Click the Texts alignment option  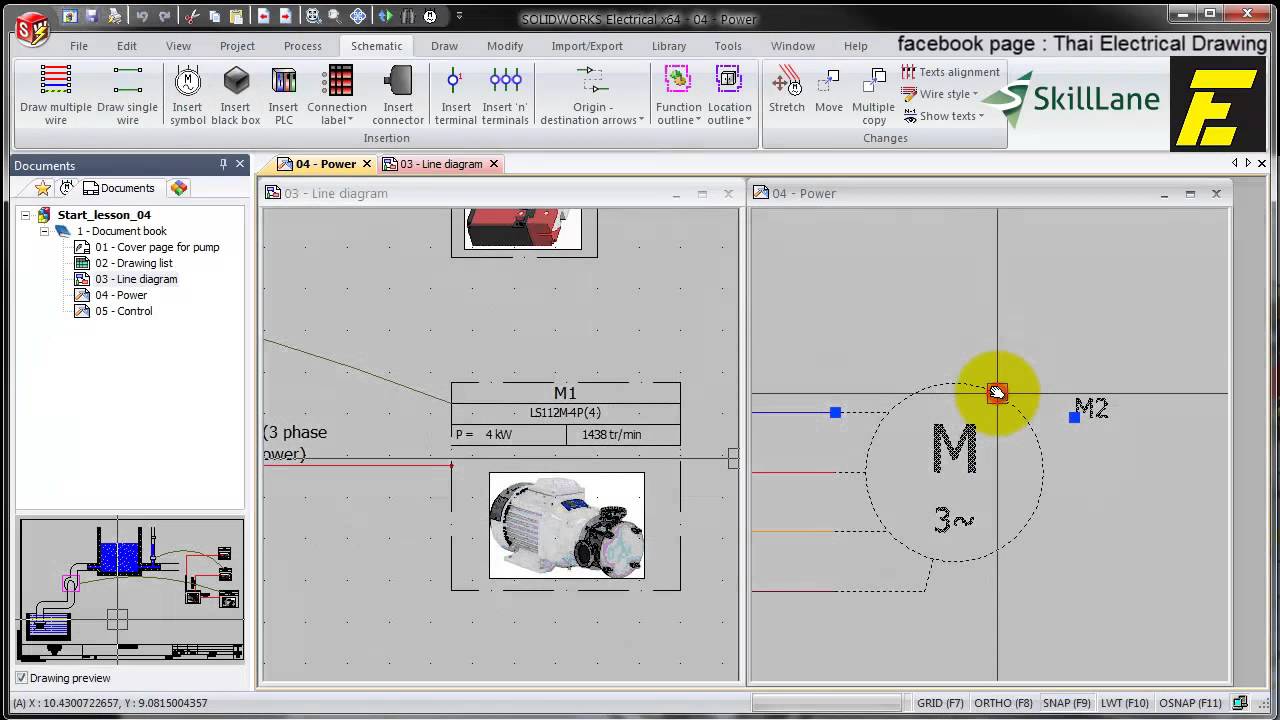pyautogui.click(x=950, y=72)
